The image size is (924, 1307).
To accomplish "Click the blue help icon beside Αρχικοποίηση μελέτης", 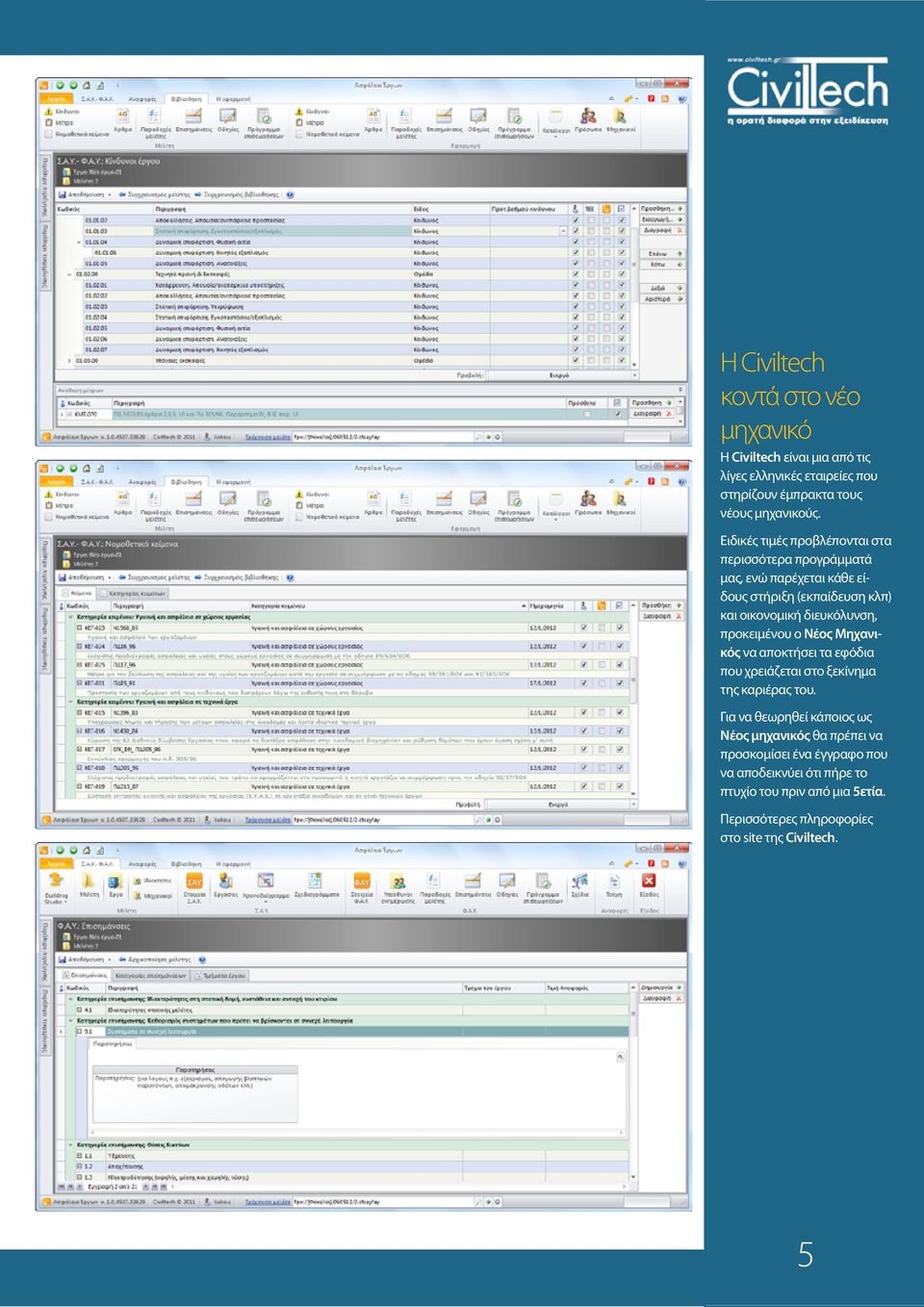I will point(202,960).
